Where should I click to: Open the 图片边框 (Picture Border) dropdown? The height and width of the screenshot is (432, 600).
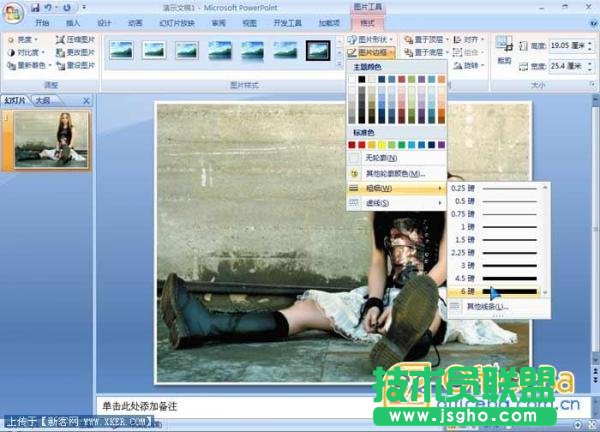coord(376,52)
